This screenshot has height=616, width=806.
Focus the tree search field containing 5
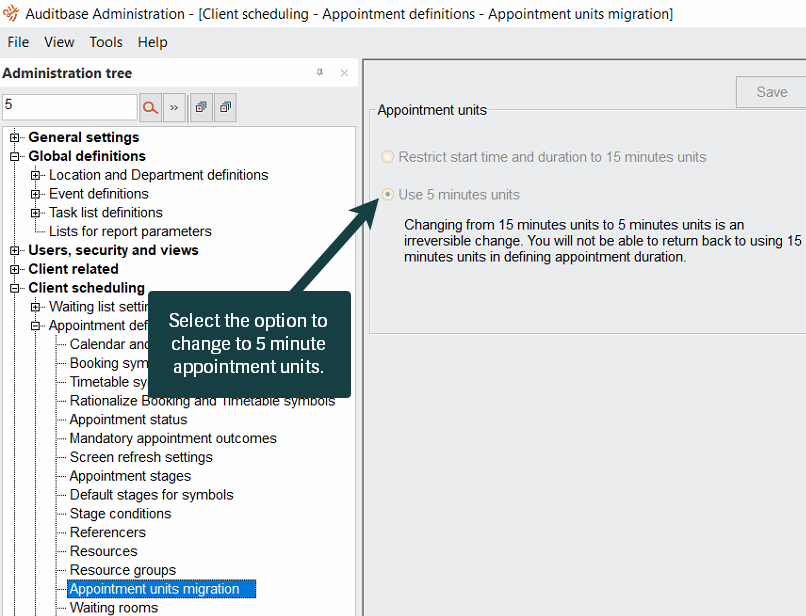pos(70,107)
